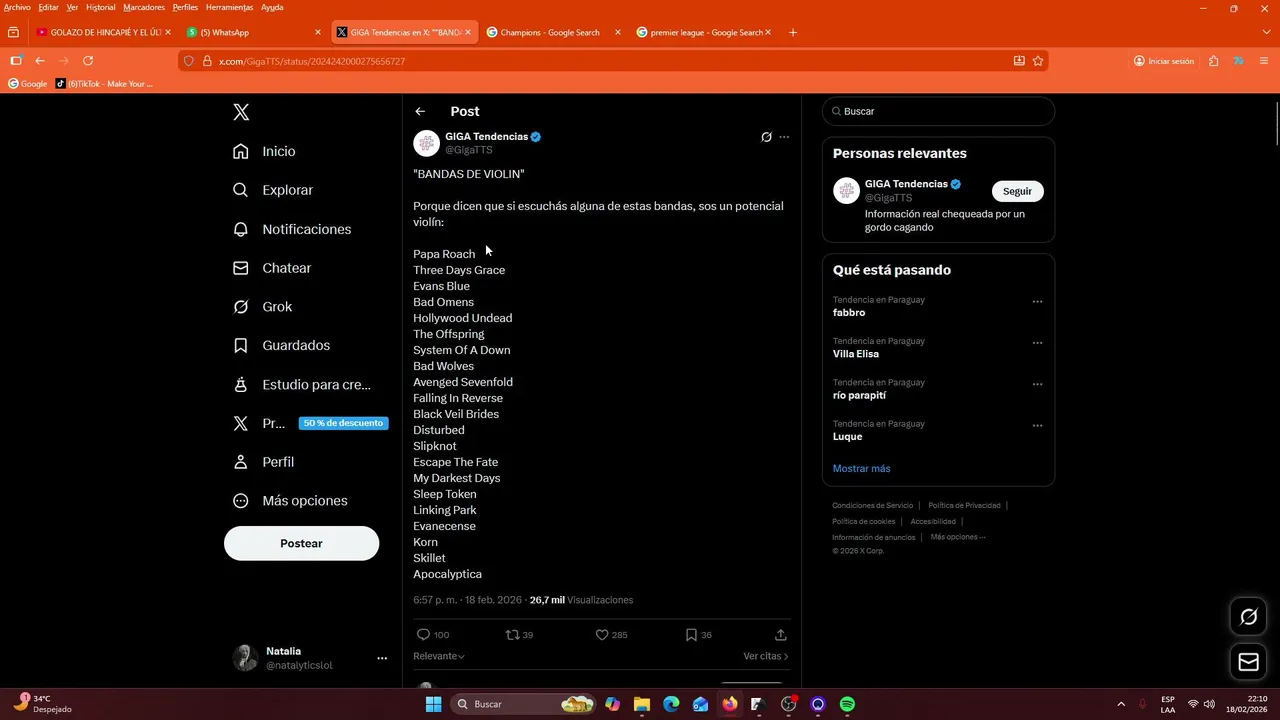This screenshot has height=720, width=1280.
Task: Click Mostrar más under trends
Action: tap(861, 468)
